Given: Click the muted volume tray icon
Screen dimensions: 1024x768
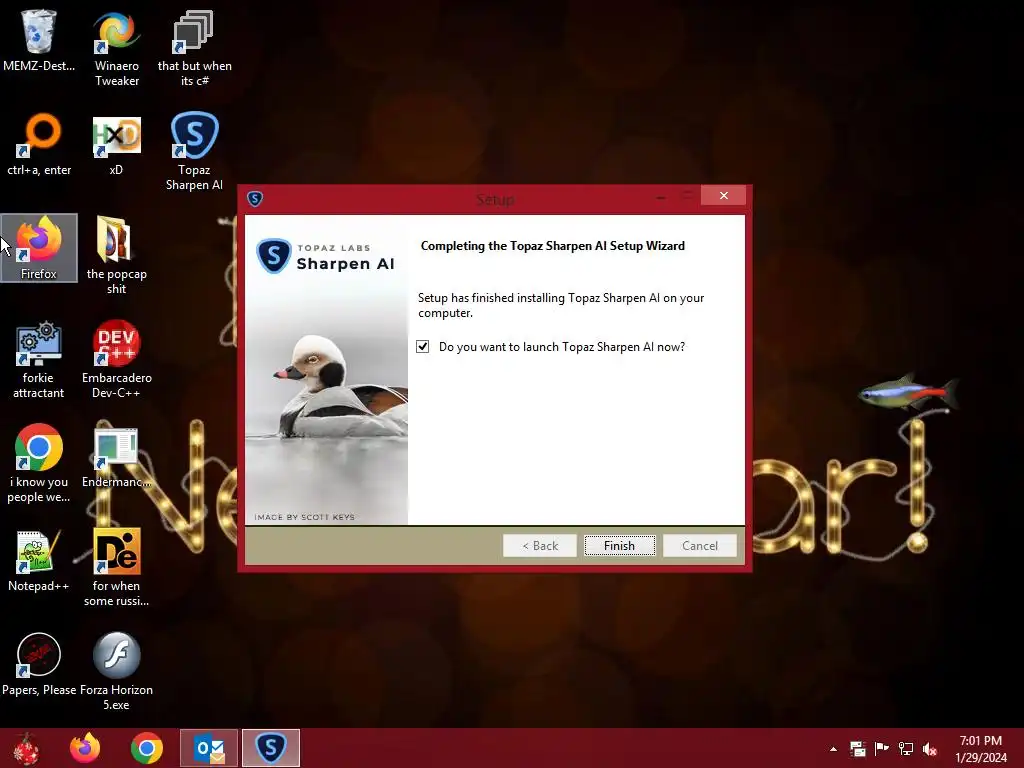Looking at the screenshot, I should point(930,749).
